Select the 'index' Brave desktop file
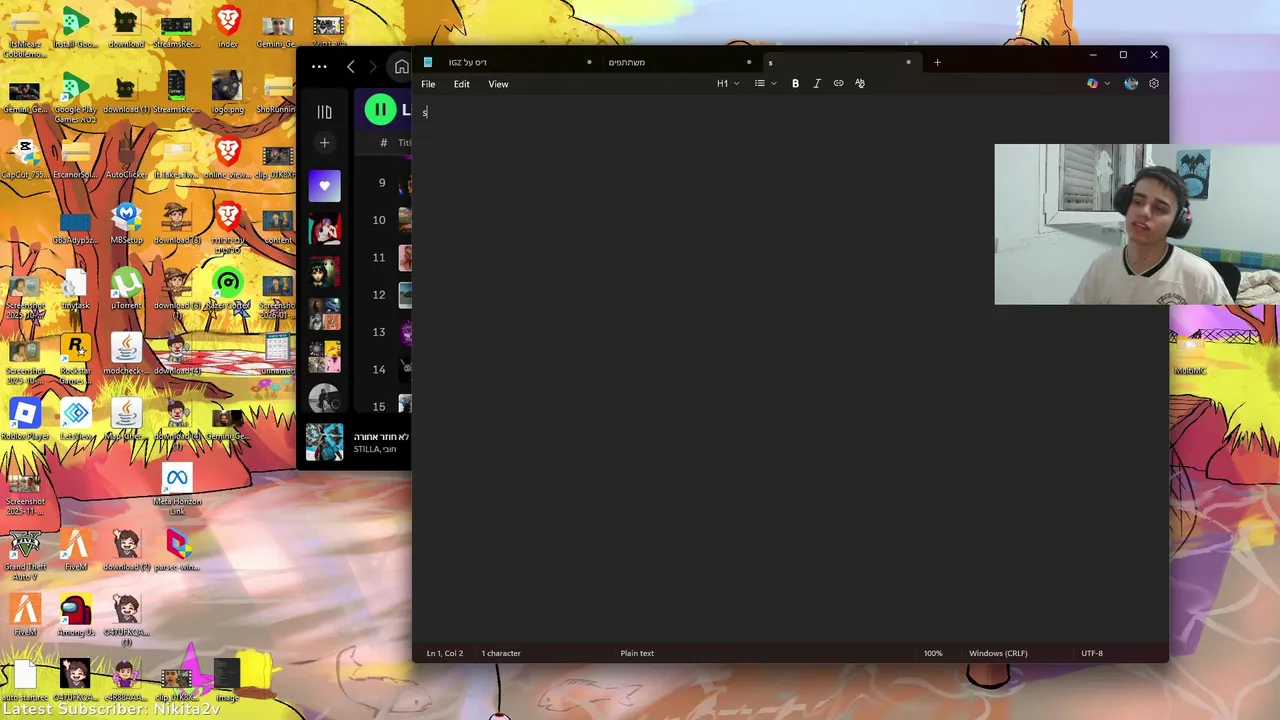 coord(228,27)
